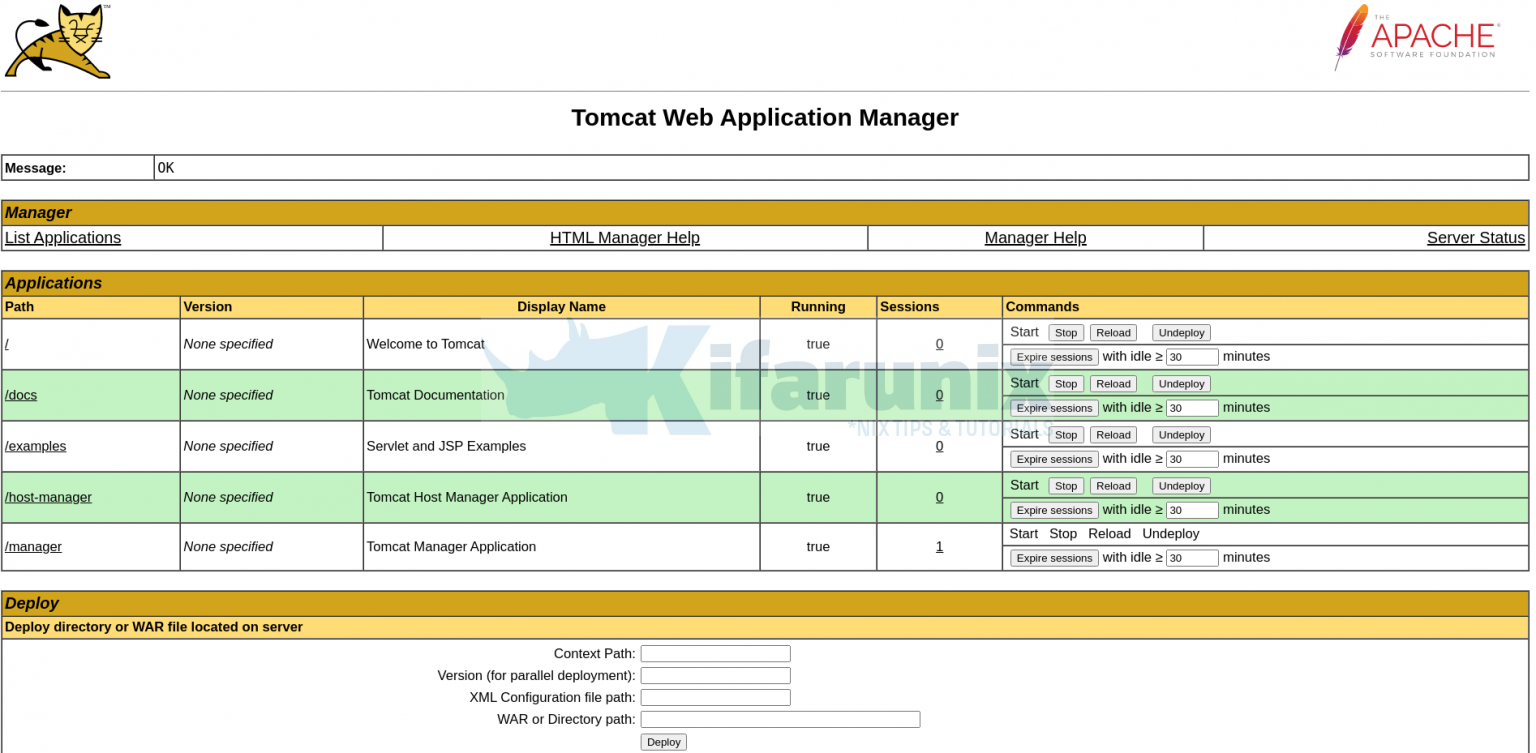Viewport: 1536px width, 753px height.
Task: Open the /docs application
Action: tap(20, 394)
